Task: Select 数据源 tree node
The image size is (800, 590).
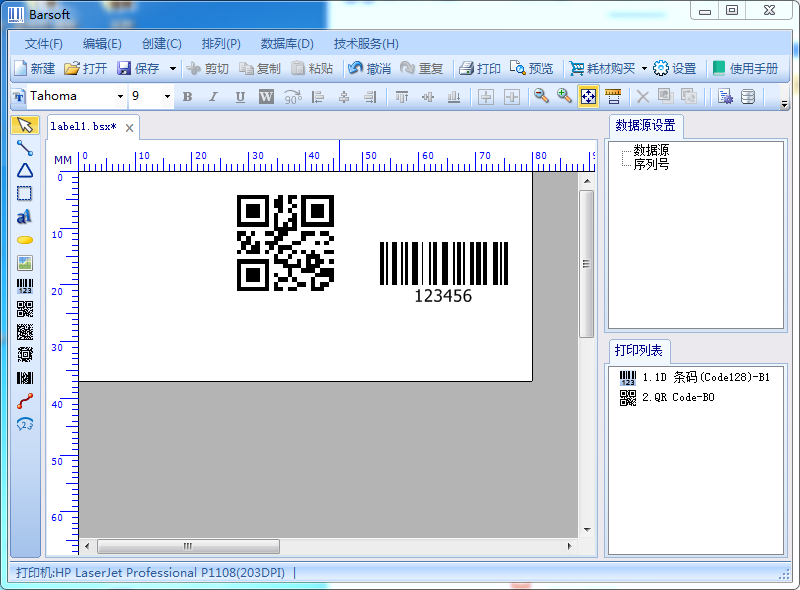Action: tap(651, 150)
